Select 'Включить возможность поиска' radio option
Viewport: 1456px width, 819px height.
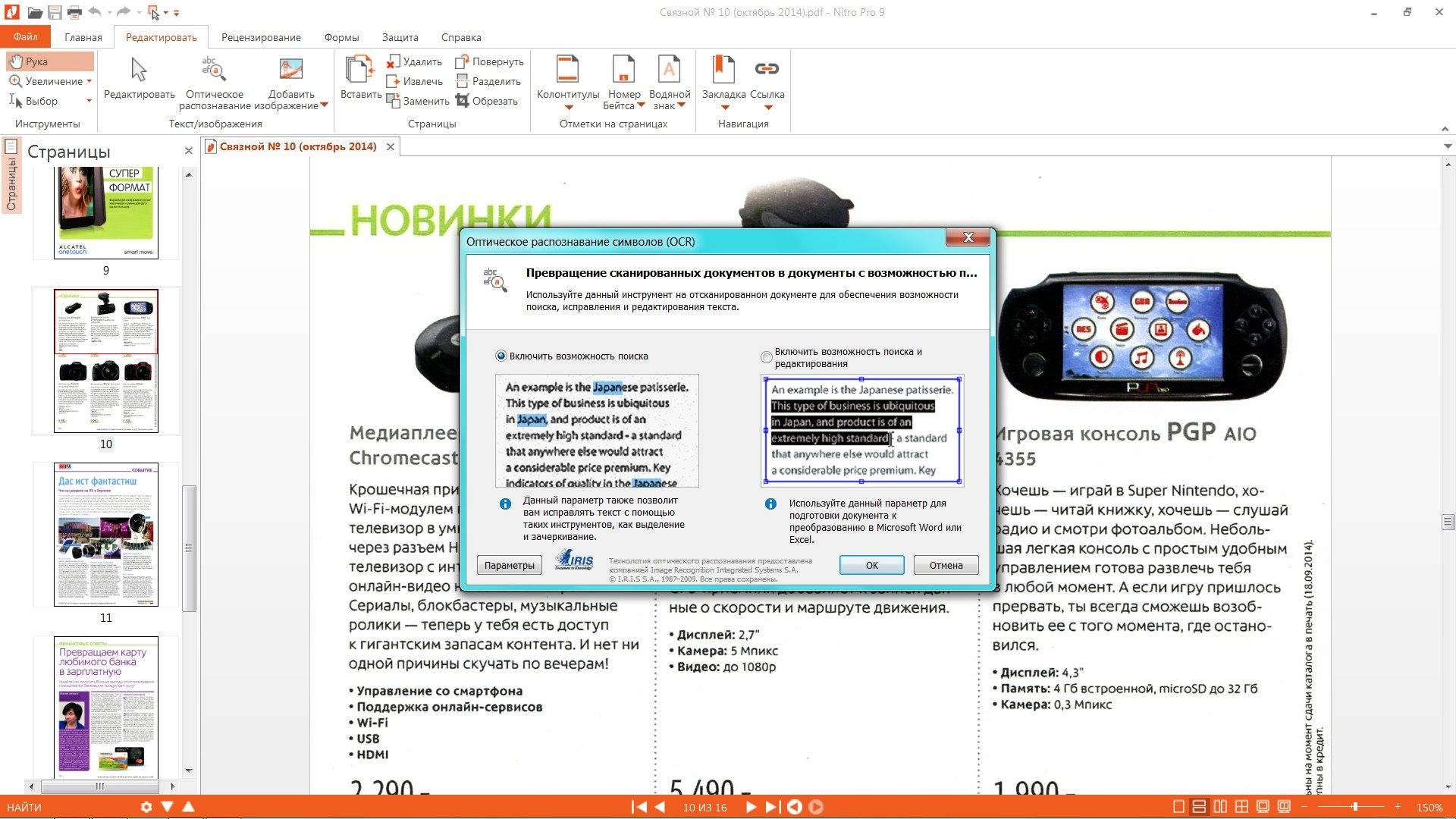[x=500, y=356]
